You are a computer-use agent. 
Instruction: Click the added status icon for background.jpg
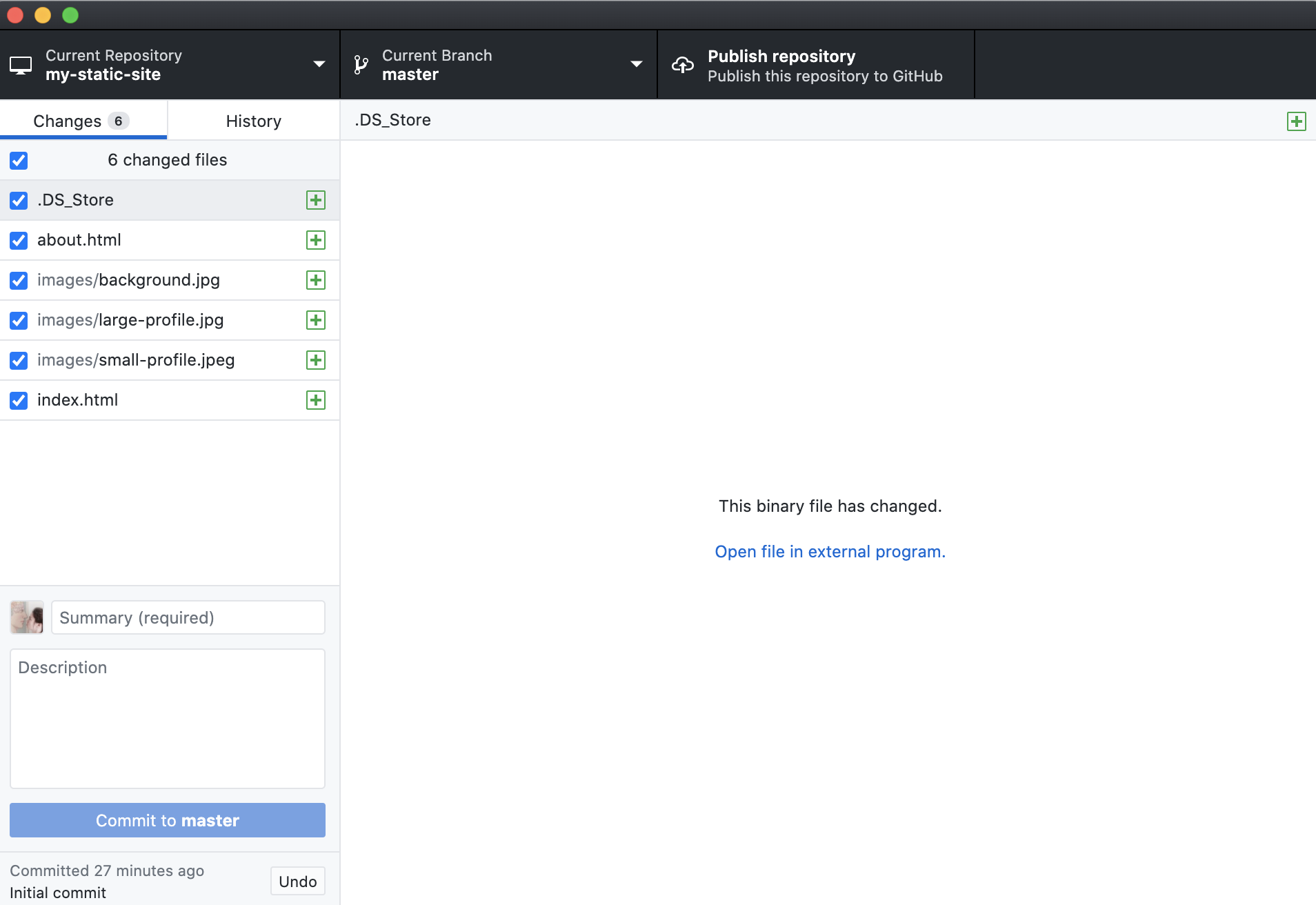[315, 280]
